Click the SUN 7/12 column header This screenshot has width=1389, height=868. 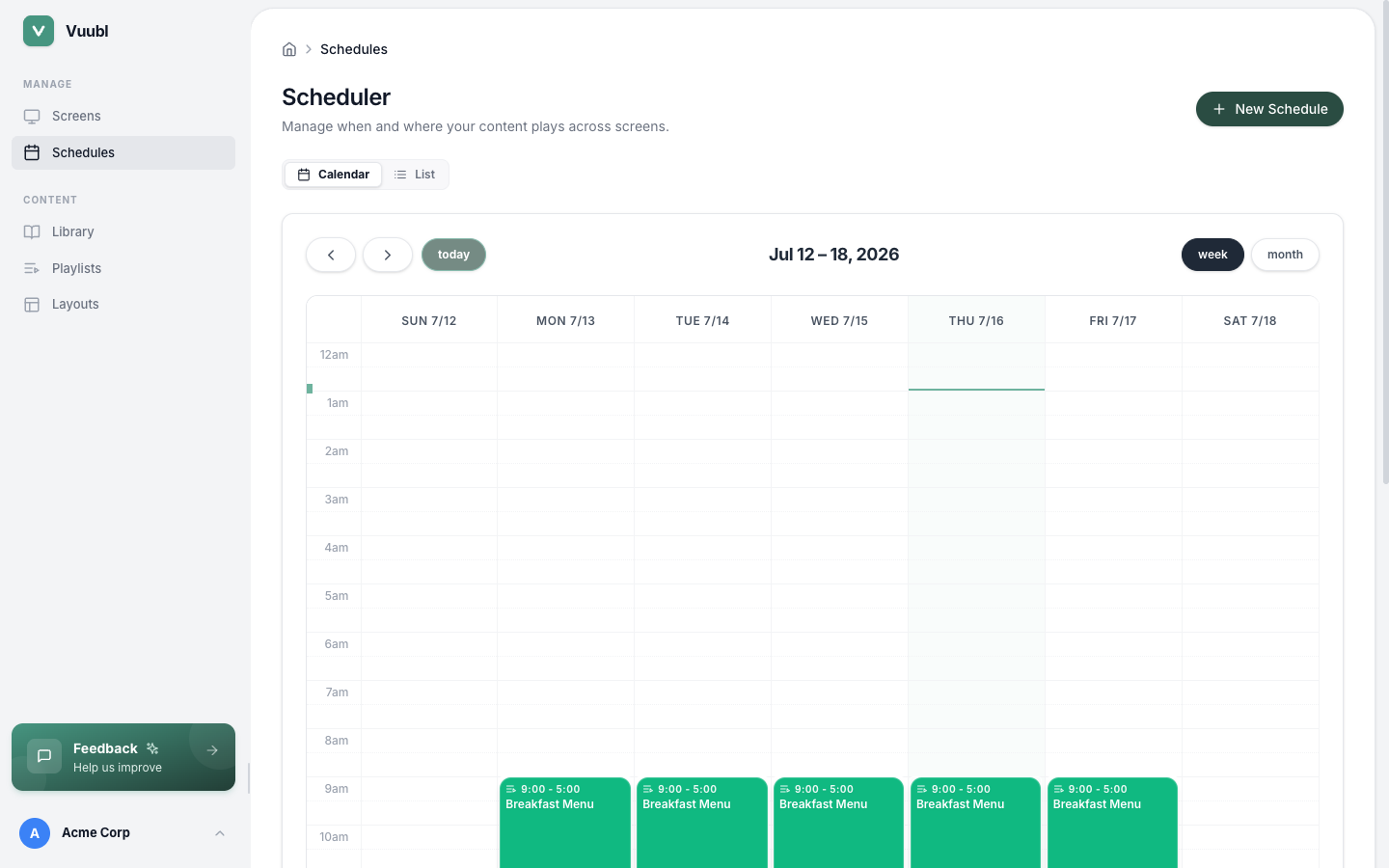[429, 320]
